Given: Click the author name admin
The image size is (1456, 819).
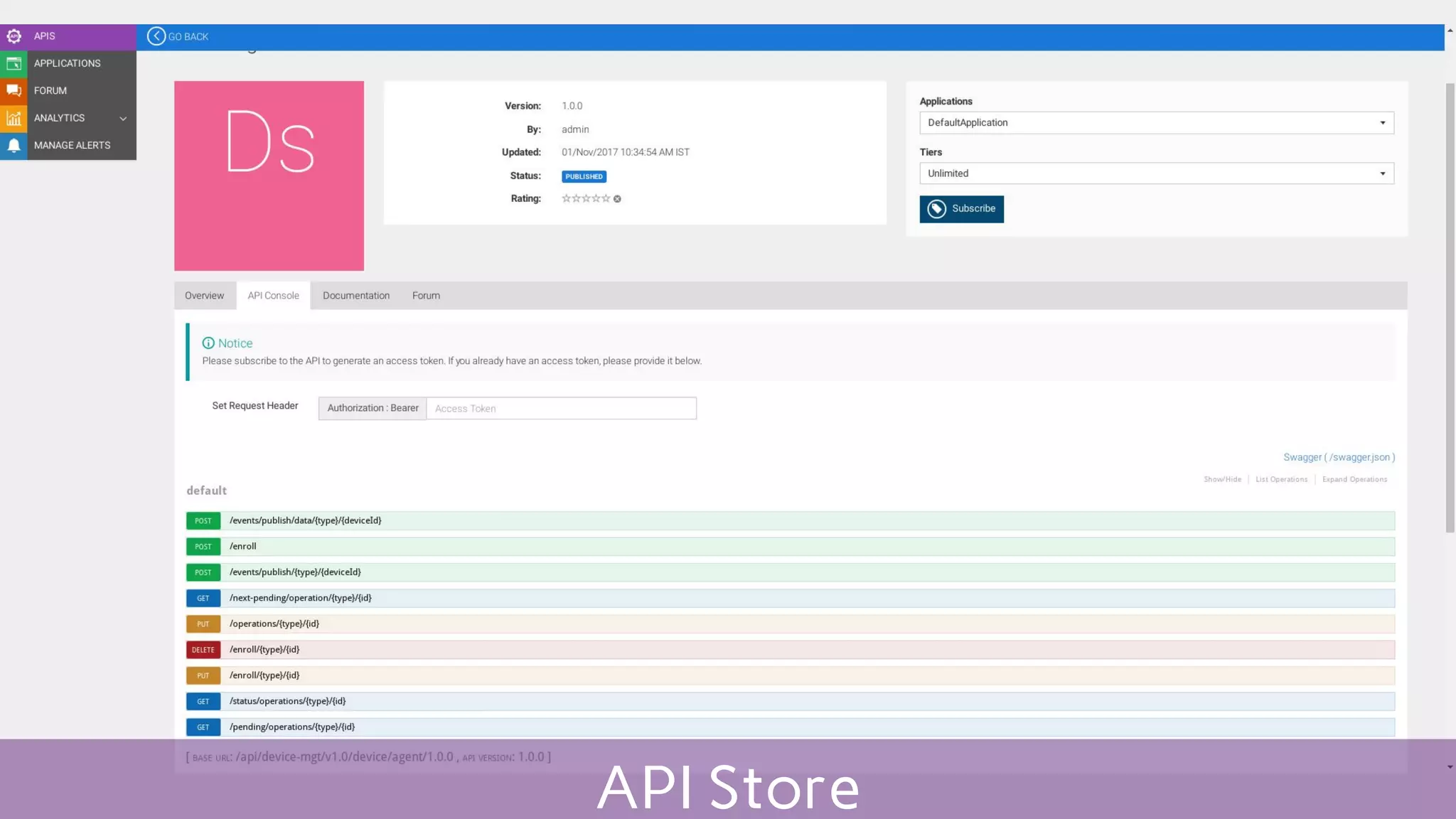Looking at the screenshot, I should [575, 129].
